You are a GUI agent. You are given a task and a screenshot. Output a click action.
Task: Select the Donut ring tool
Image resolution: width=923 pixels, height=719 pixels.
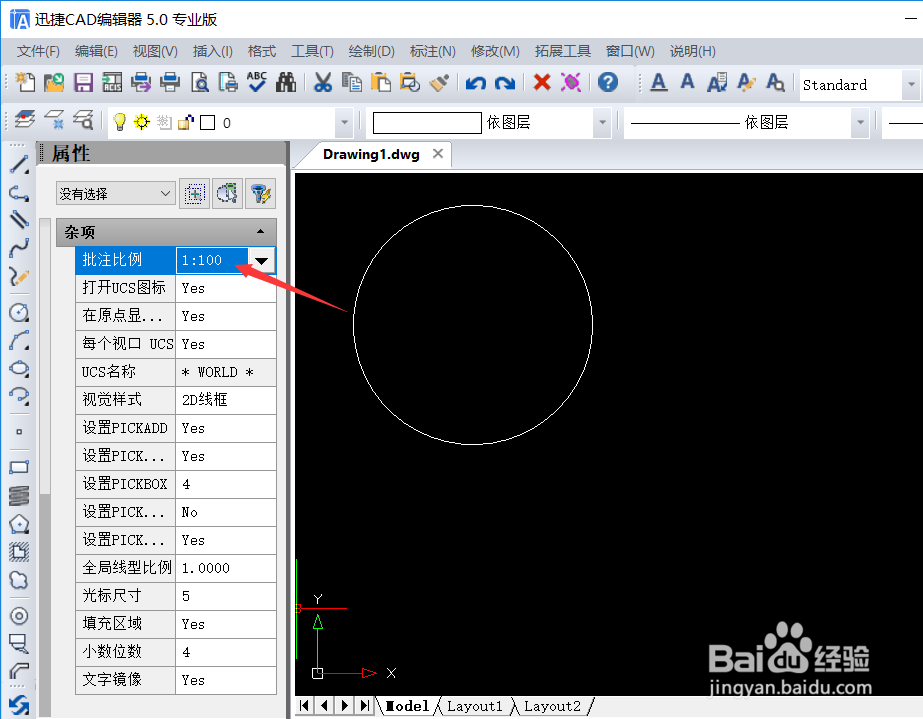pos(19,616)
